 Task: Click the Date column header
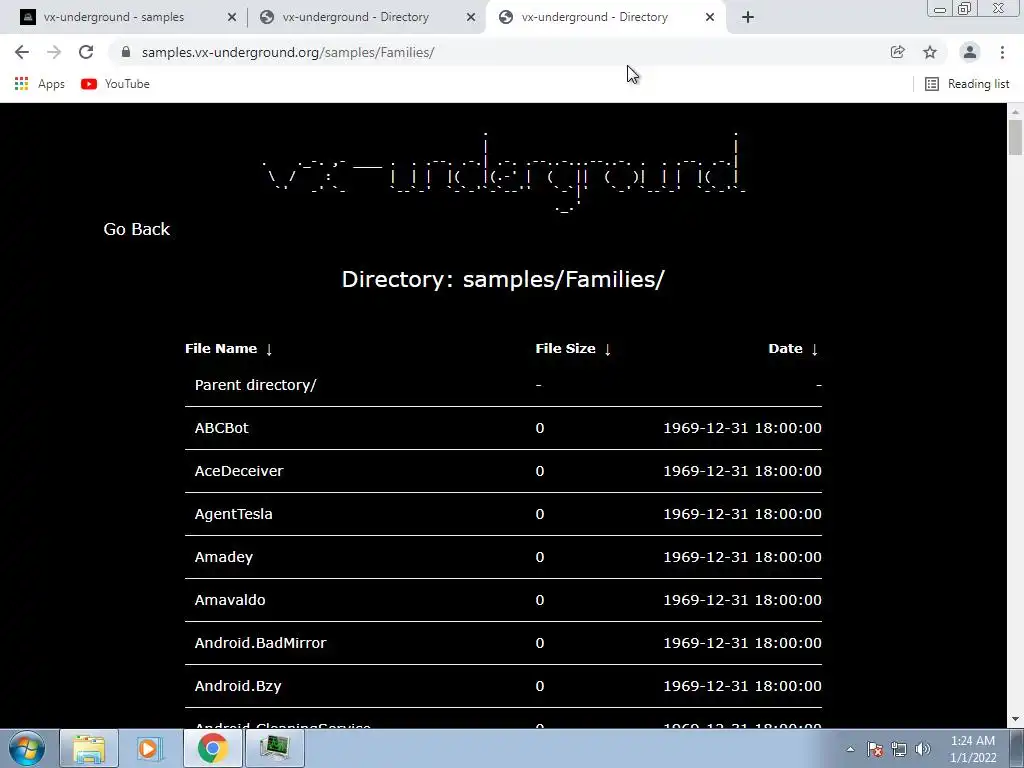coord(785,349)
